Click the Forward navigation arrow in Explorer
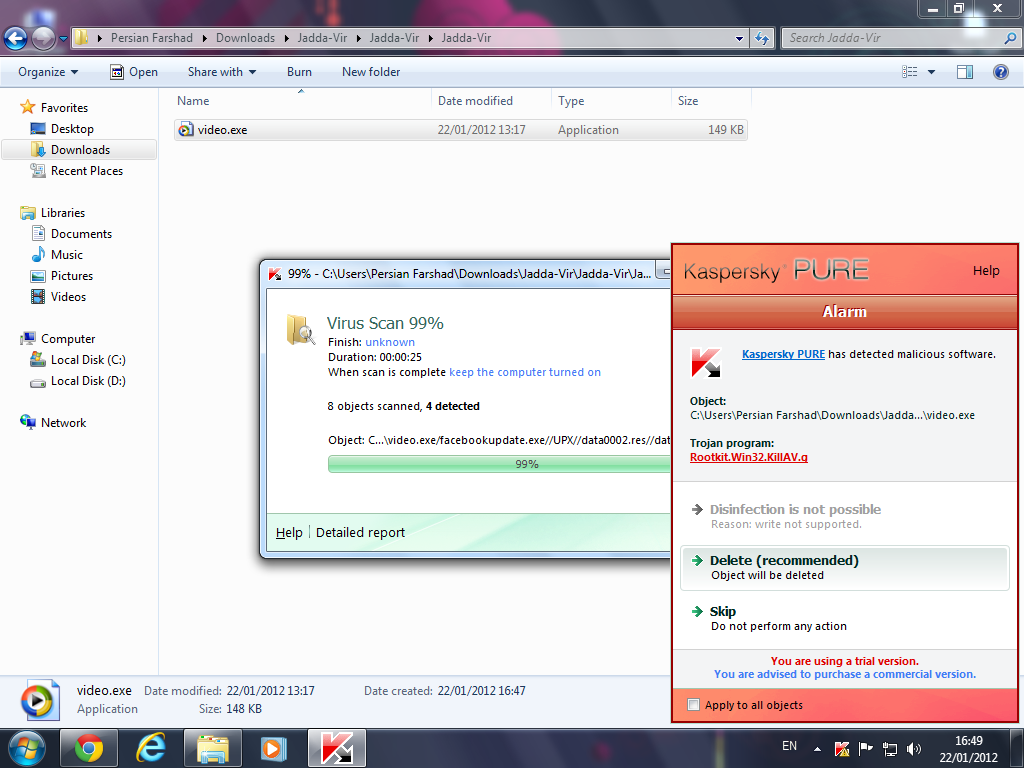 (x=44, y=39)
